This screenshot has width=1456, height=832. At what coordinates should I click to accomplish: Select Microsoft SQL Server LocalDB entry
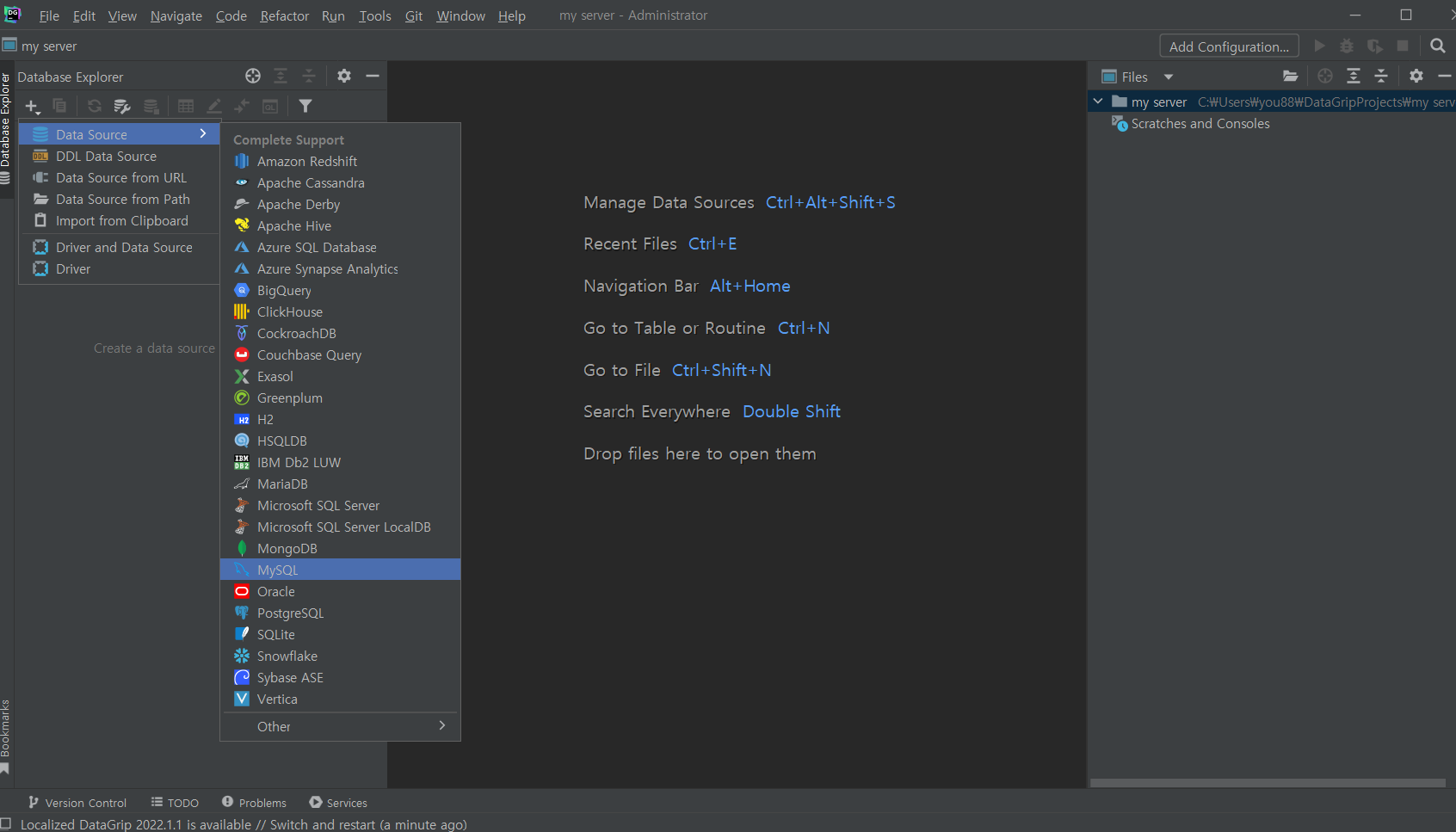tap(341, 527)
